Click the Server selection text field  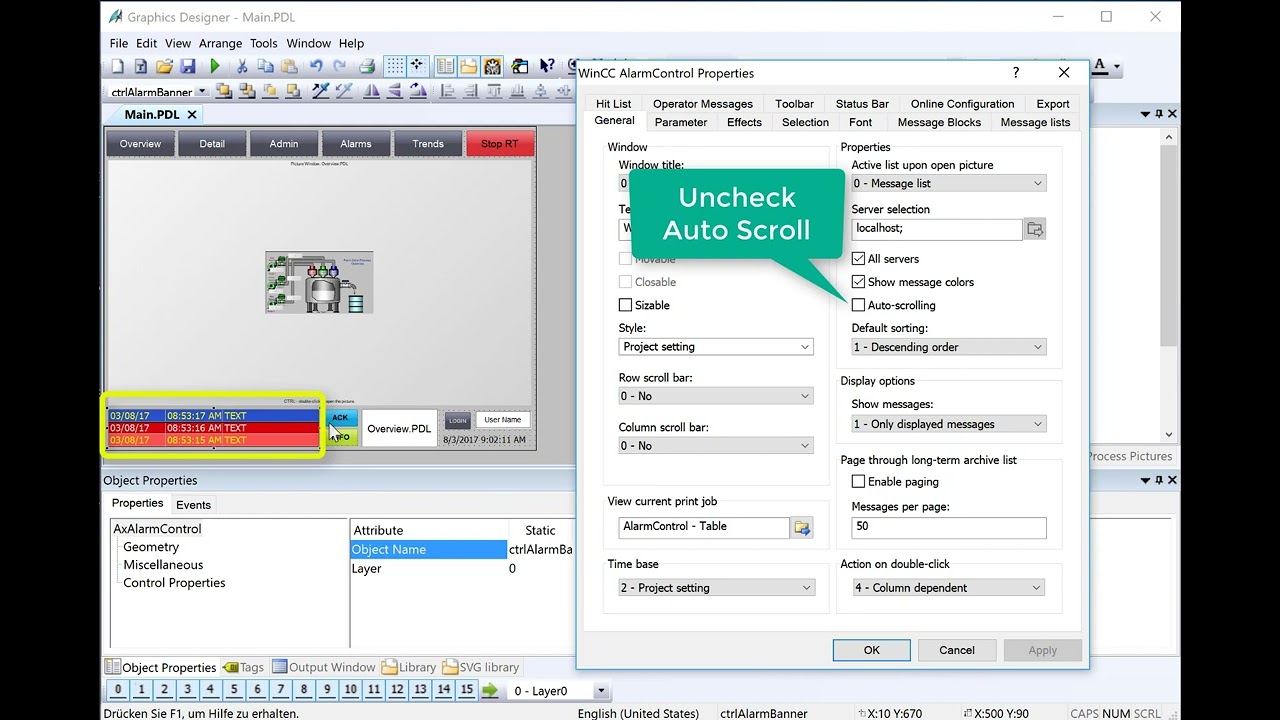tap(937, 229)
